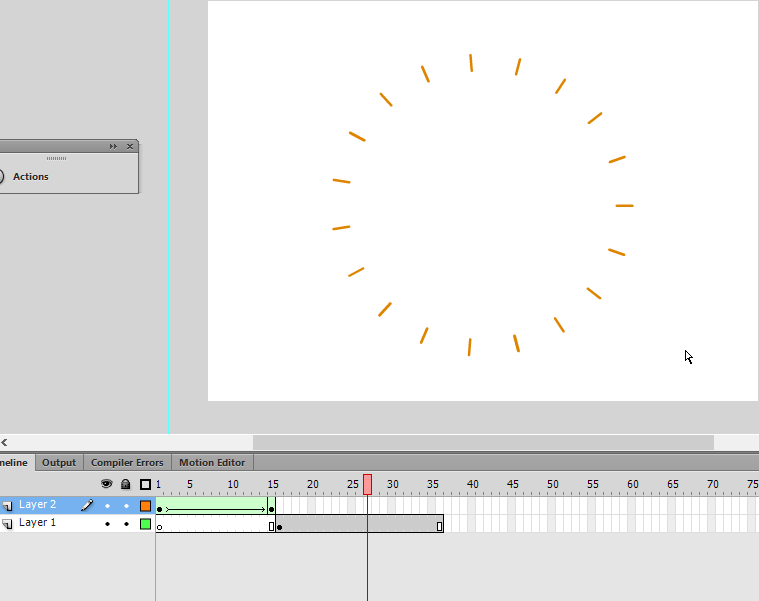Open the Motion Editor tab

(212, 463)
